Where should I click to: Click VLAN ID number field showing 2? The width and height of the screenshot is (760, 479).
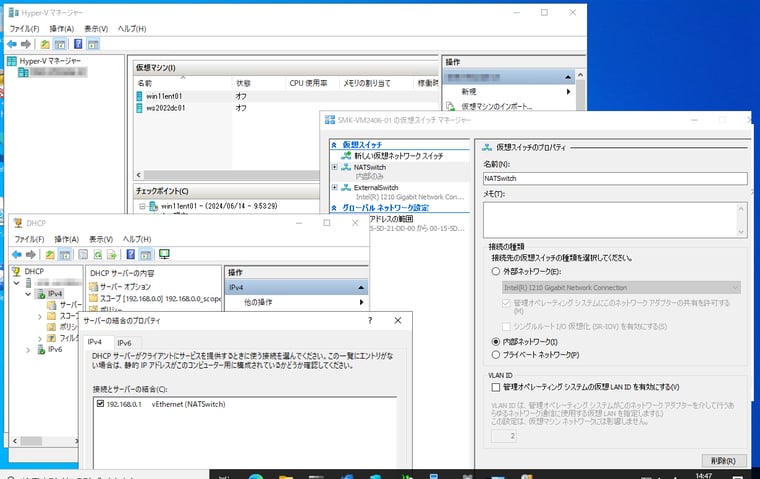coord(504,436)
